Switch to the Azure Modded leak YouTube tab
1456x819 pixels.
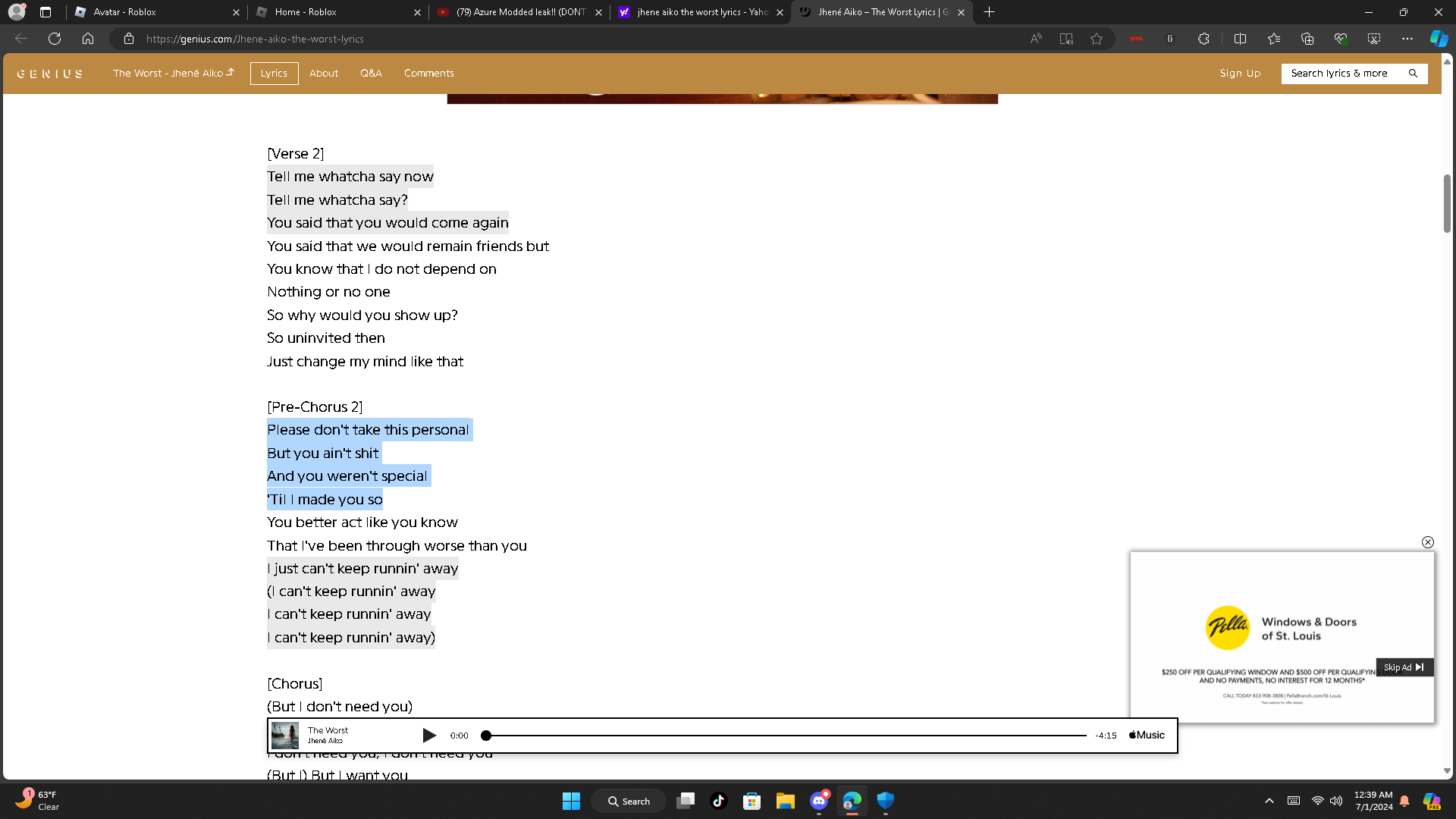pyautogui.click(x=519, y=12)
